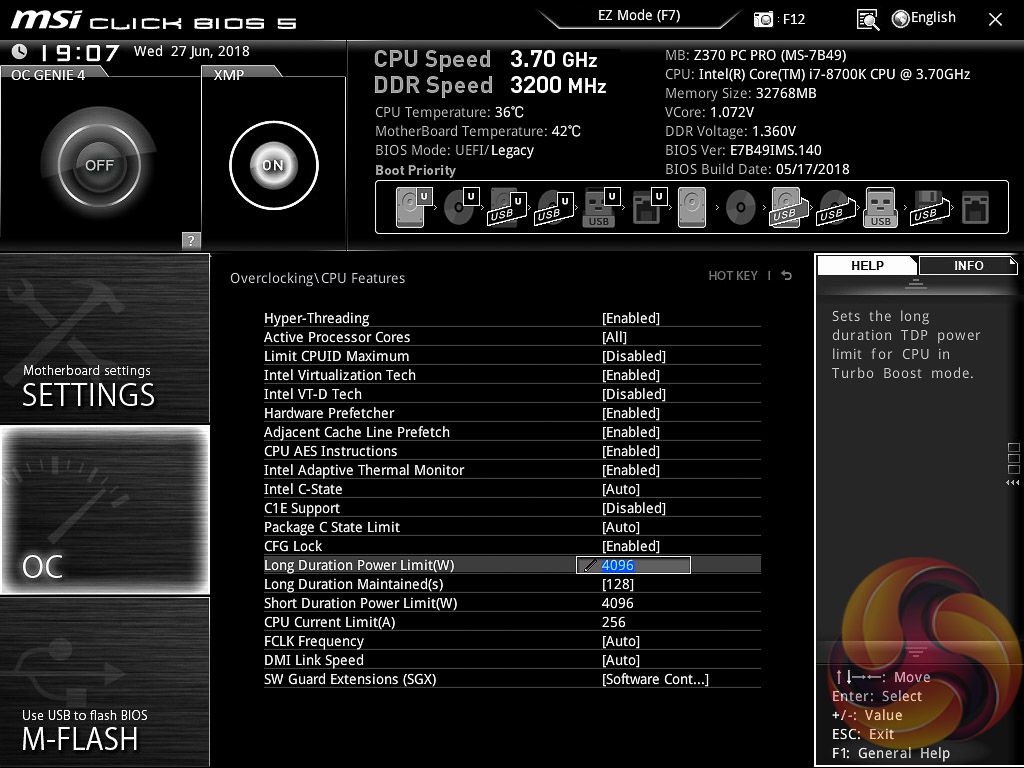Open Package C State Limit Auto option

click(620, 527)
